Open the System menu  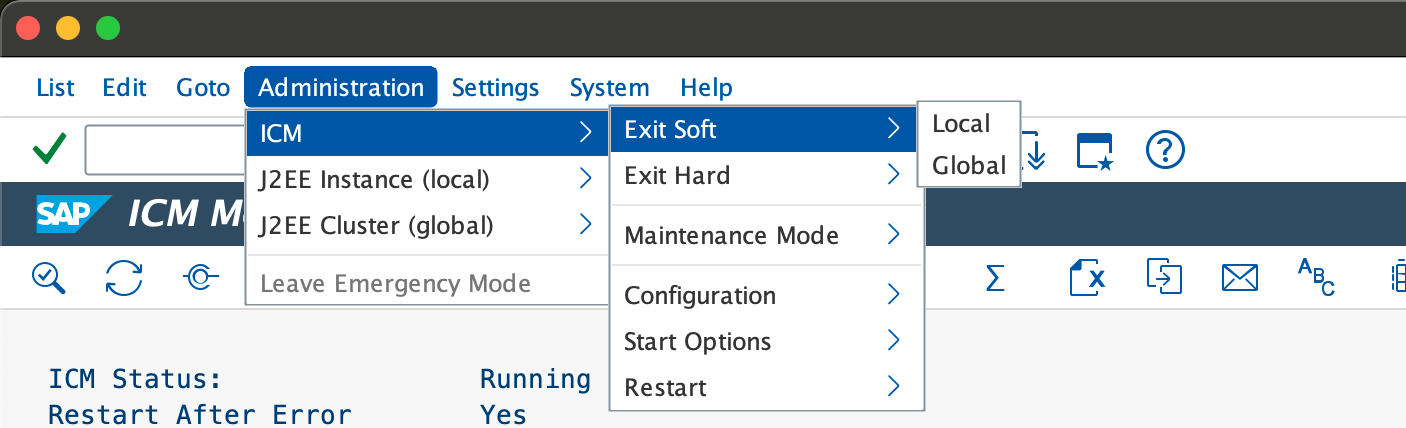point(609,87)
